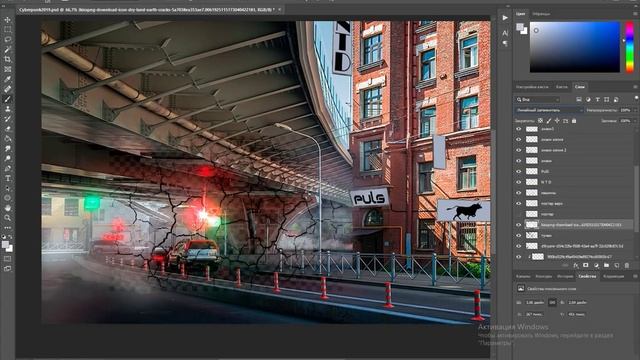Select the Pen tool
Image resolution: width=640 pixels, height=360 pixels.
click(x=7, y=168)
